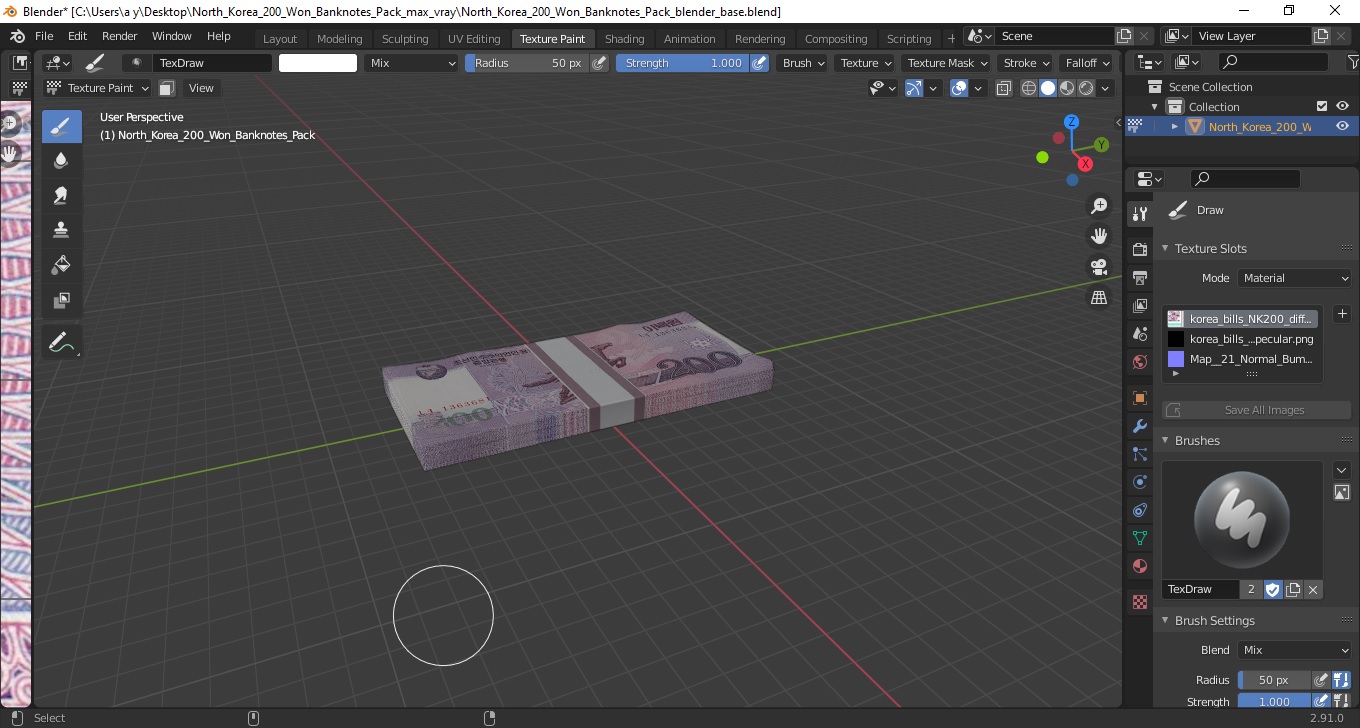This screenshot has width=1360, height=728.
Task: Open Texture Paint mode dropdown
Action: (98, 88)
